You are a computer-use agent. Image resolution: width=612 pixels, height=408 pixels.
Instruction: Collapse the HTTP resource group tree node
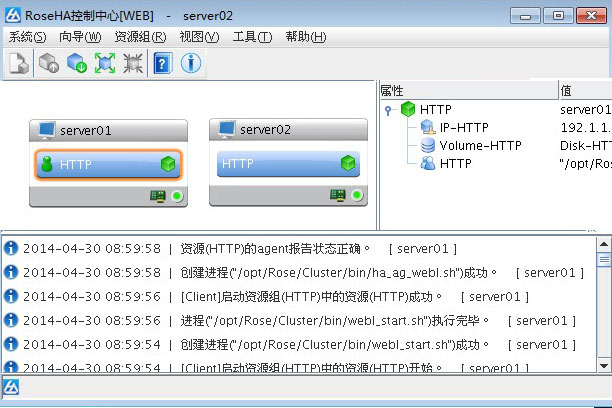[388, 110]
